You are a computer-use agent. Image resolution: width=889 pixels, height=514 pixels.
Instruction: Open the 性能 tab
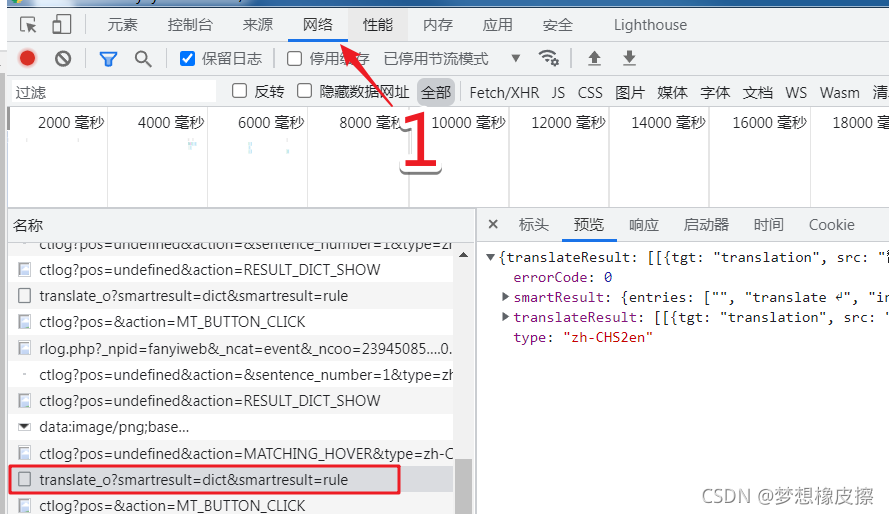(378, 25)
